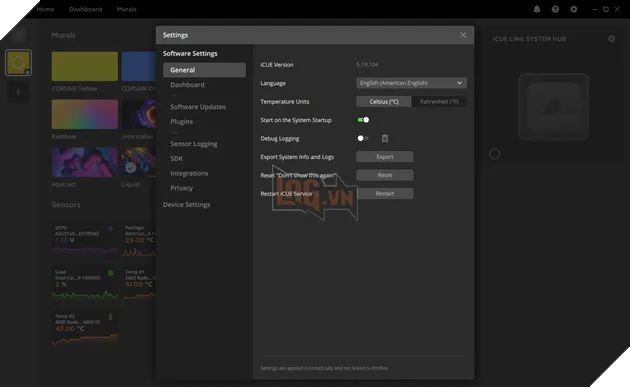The image size is (630, 387).
Task: Select the blue CORSAIR mural swatch
Action: (139, 66)
